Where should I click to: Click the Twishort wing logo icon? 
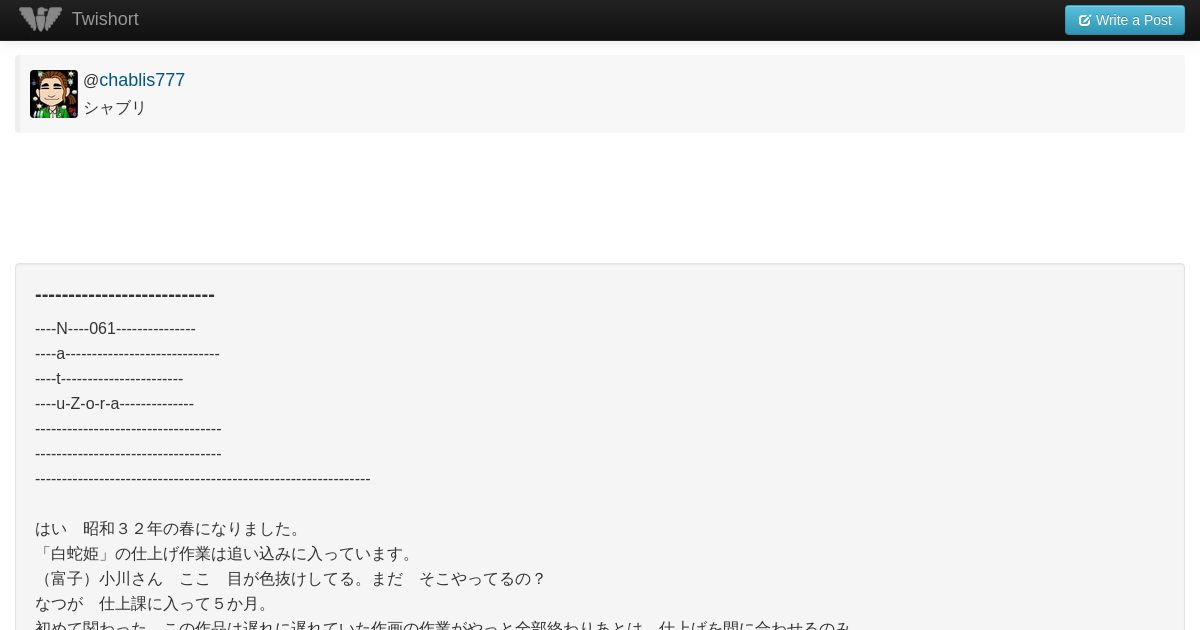point(40,19)
